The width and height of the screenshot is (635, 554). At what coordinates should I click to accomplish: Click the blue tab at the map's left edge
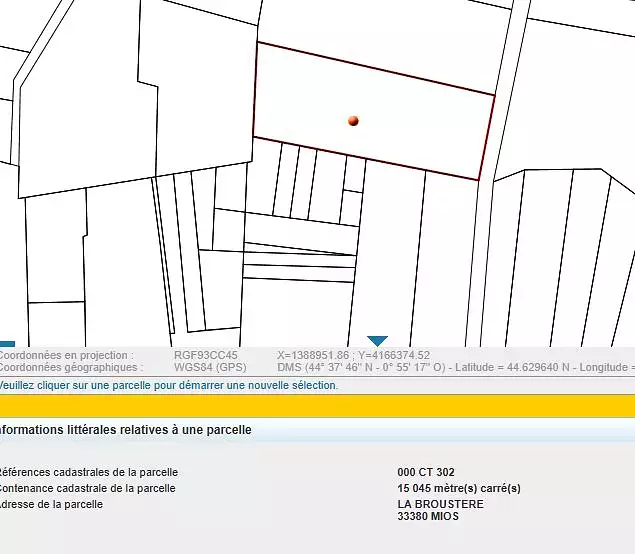6,343
